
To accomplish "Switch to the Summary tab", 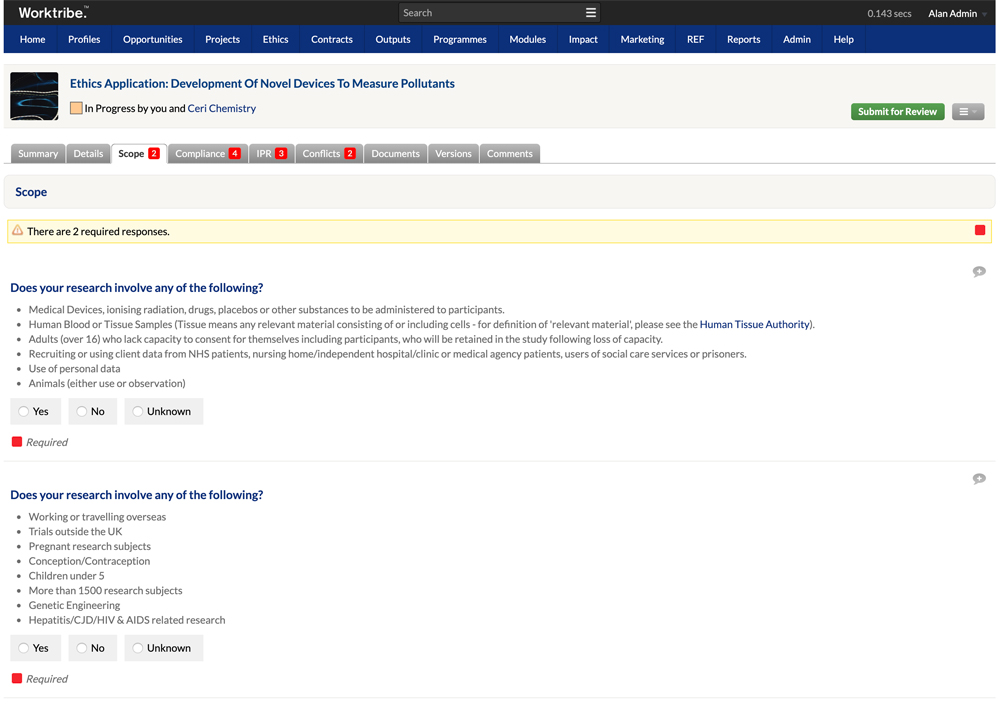I will coord(38,154).
